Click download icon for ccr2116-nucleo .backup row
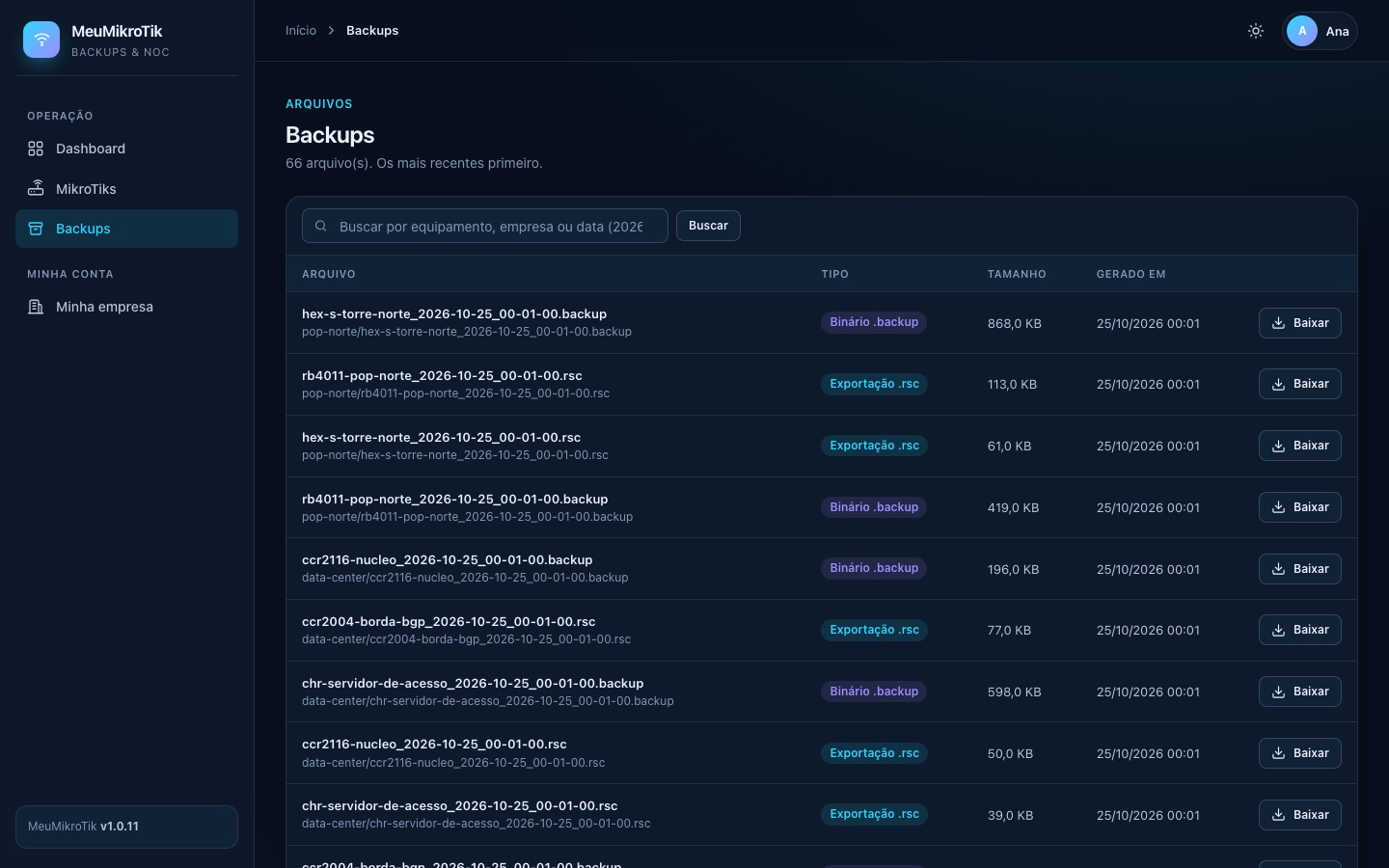This screenshot has width=1389, height=868. [x=1278, y=569]
